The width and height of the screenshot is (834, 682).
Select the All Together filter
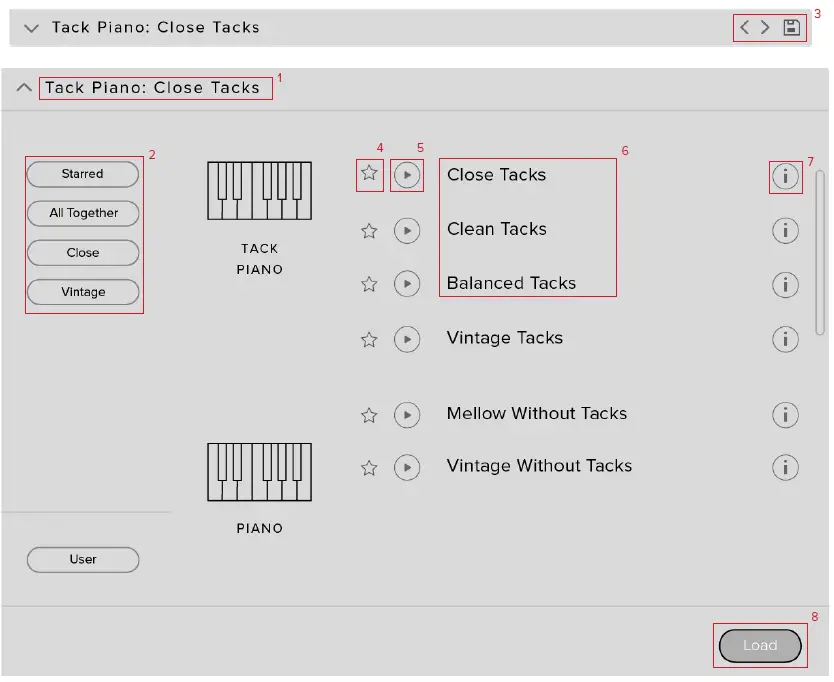click(83, 213)
